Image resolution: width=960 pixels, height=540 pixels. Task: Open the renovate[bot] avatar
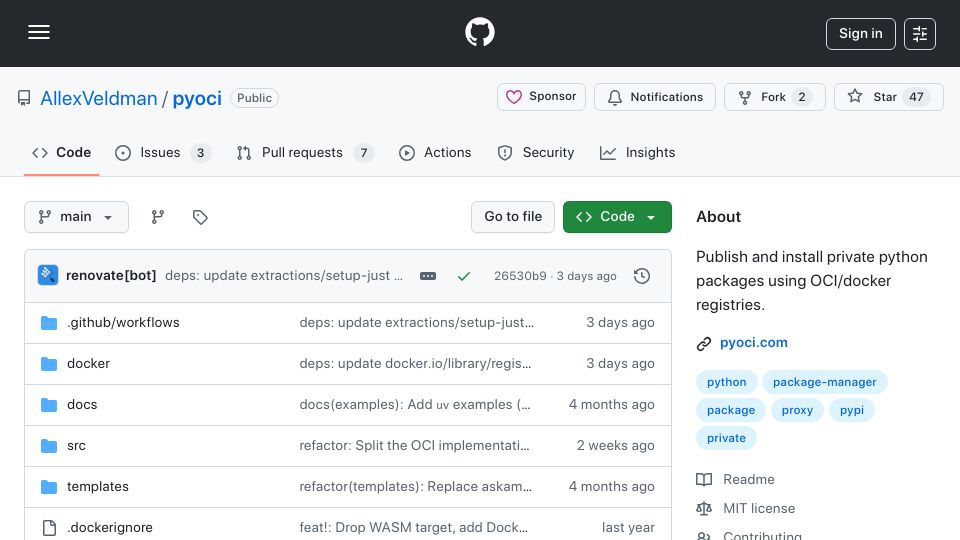click(x=48, y=276)
